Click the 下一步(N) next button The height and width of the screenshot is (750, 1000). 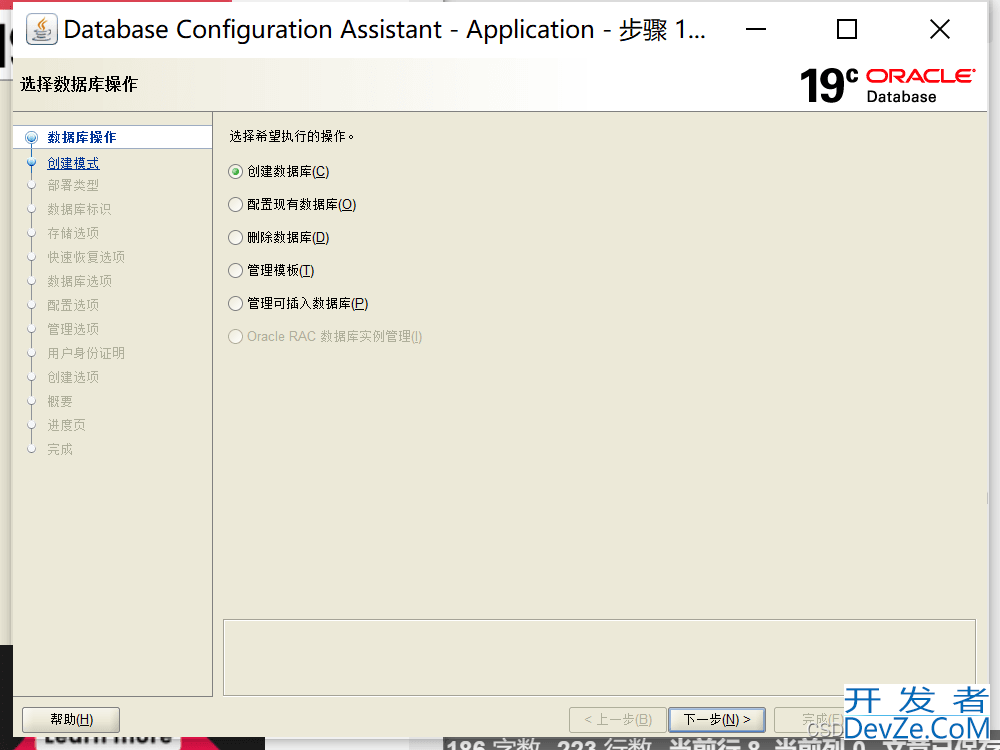click(x=716, y=720)
